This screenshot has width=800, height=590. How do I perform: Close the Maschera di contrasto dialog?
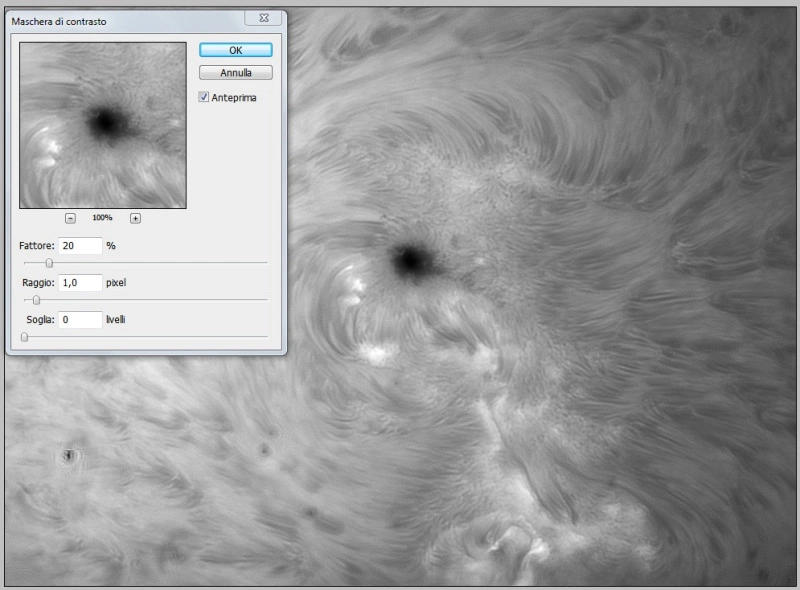pyautogui.click(x=263, y=18)
